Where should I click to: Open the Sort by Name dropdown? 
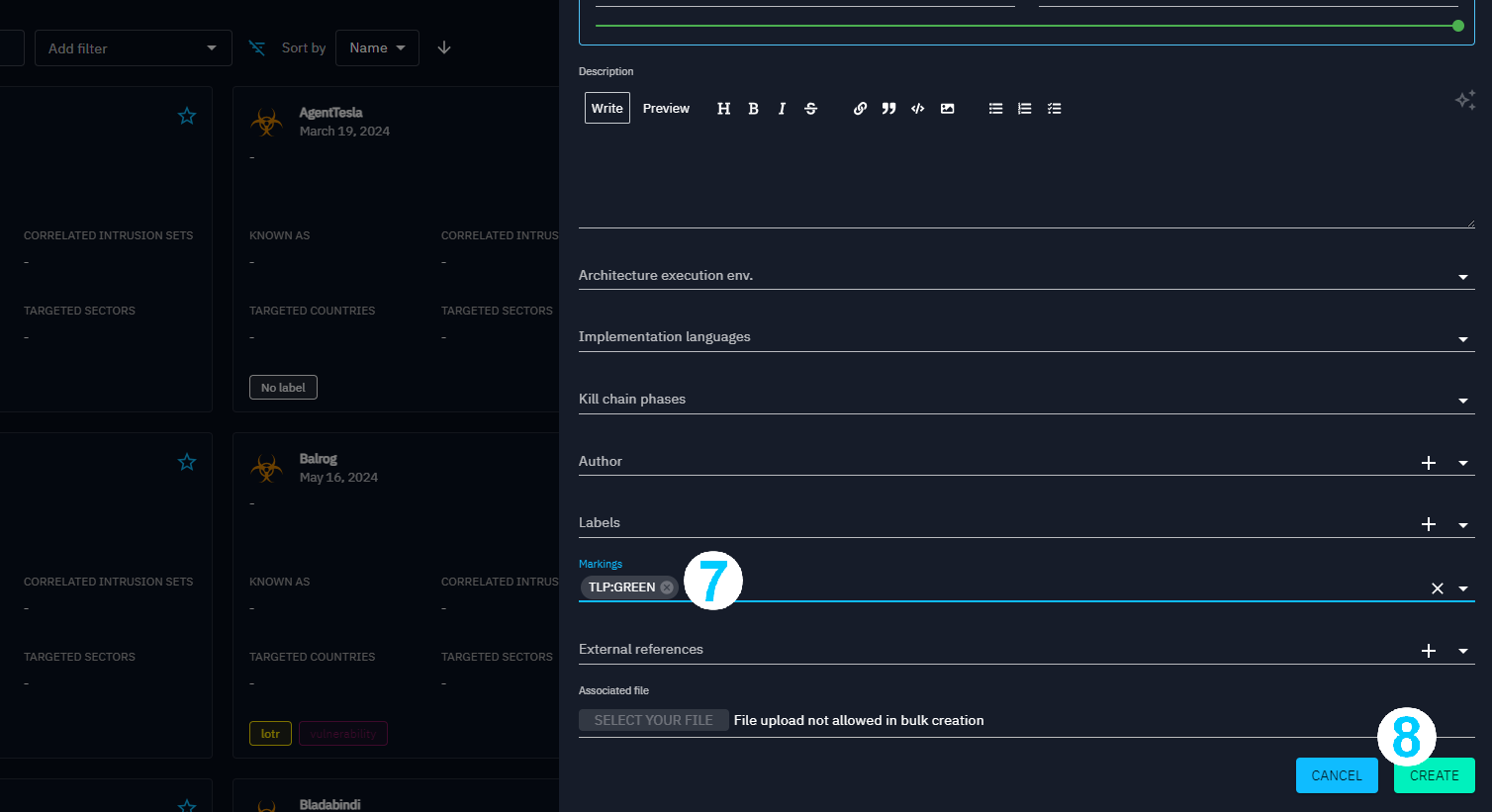tap(377, 47)
